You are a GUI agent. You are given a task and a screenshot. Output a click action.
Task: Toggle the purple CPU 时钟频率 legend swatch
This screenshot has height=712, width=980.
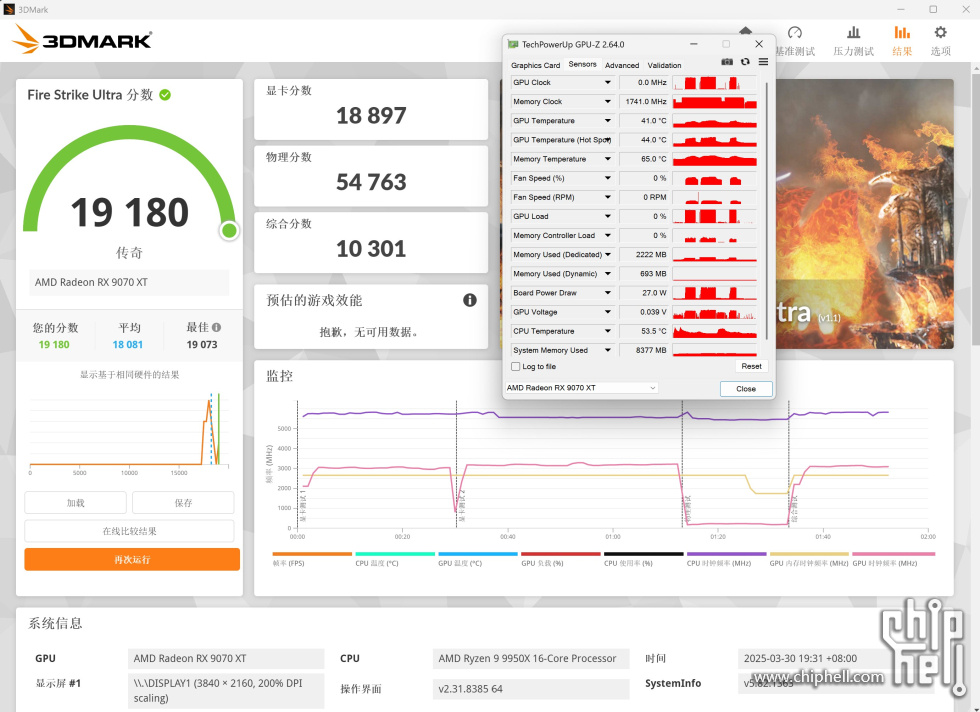[726, 554]
